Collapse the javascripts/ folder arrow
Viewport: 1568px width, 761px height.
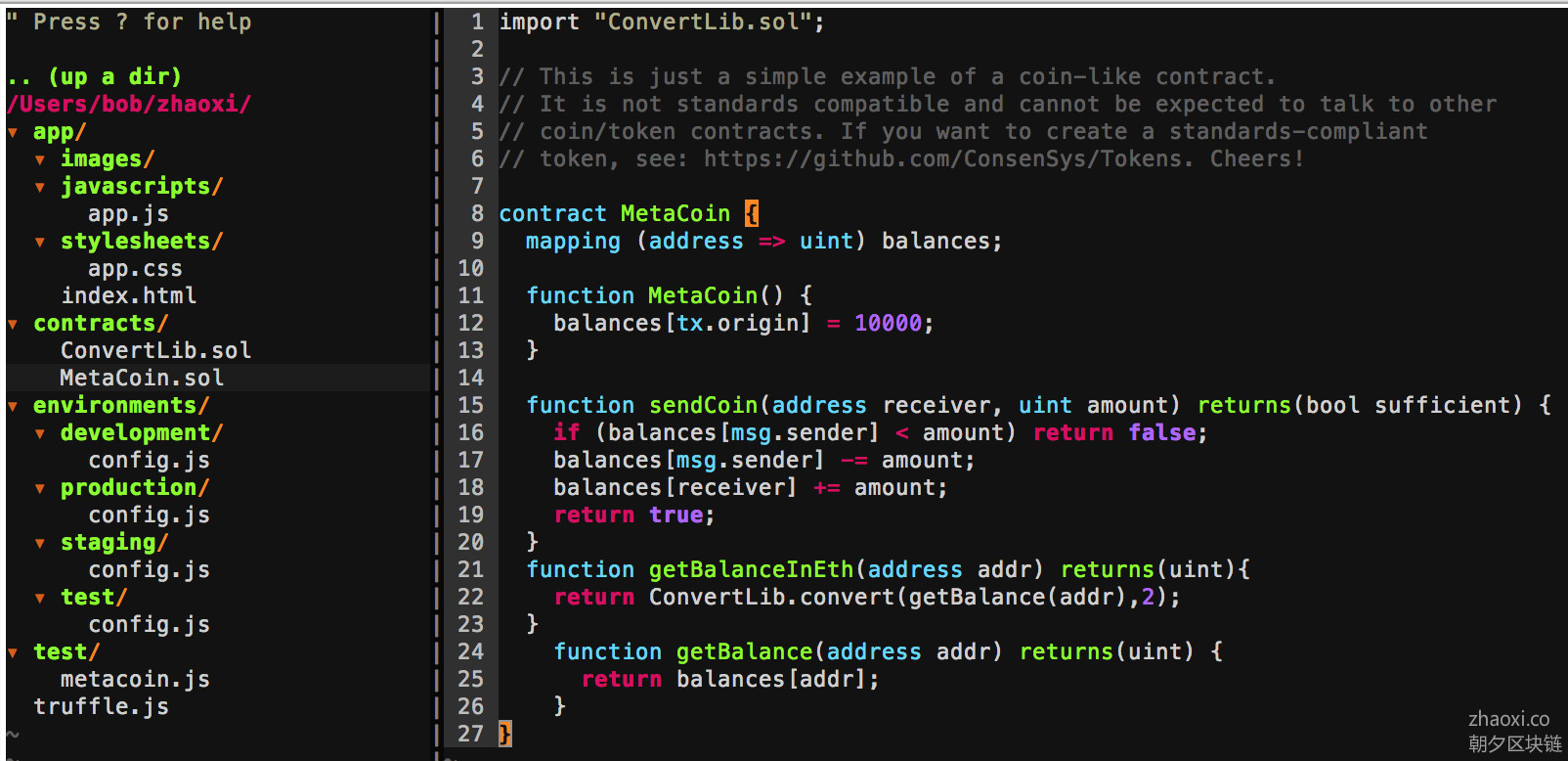[x=40, y=187]
